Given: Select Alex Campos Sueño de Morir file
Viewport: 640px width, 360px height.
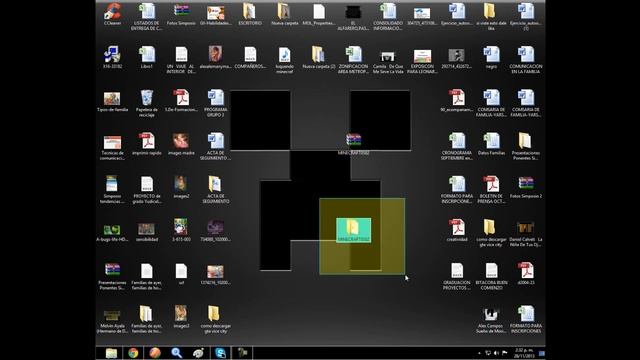Looking at the screenshot, I should (x=491, y=319).
